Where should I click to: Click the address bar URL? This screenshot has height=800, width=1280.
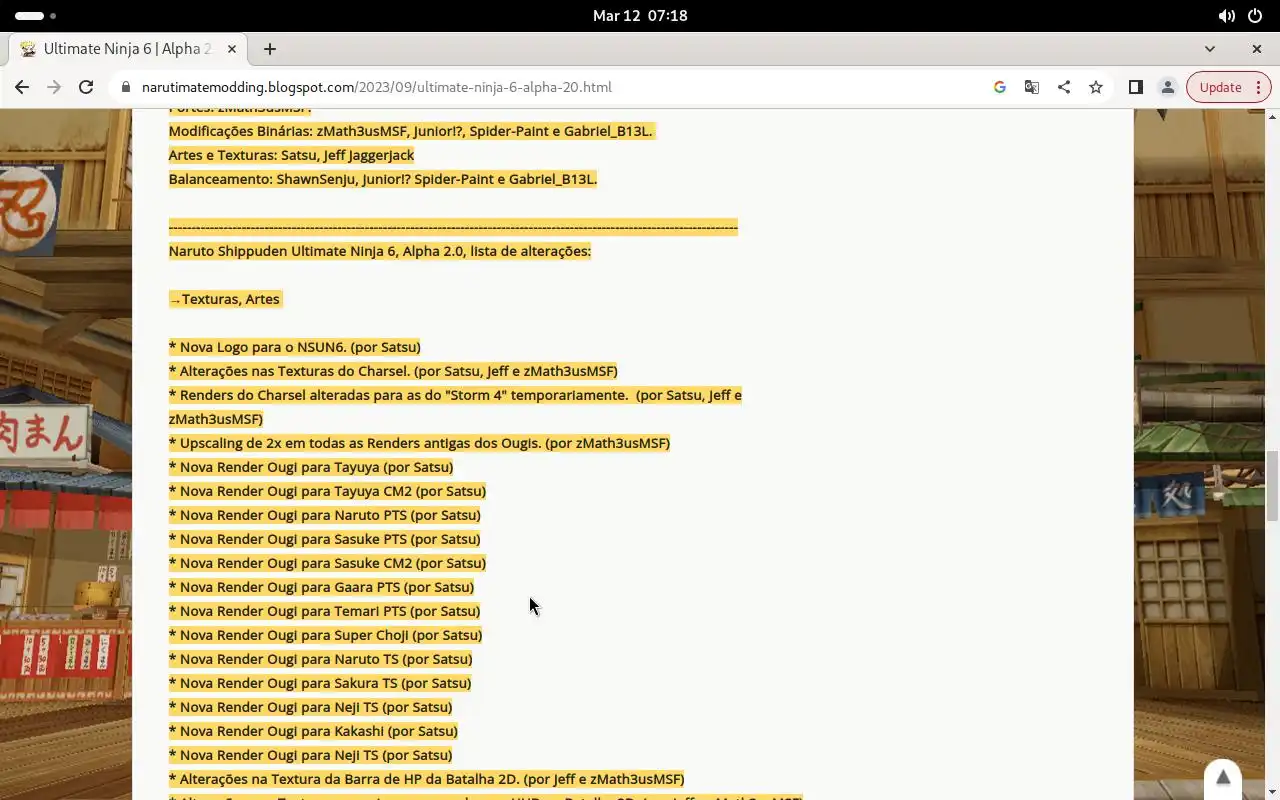tap(377, 87)
